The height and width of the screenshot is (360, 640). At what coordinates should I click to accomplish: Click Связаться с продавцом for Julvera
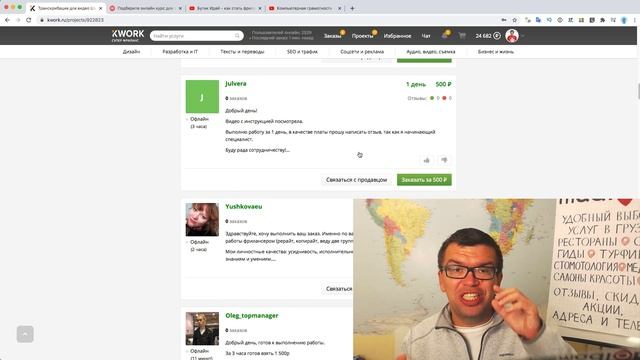tap(356, 180)
